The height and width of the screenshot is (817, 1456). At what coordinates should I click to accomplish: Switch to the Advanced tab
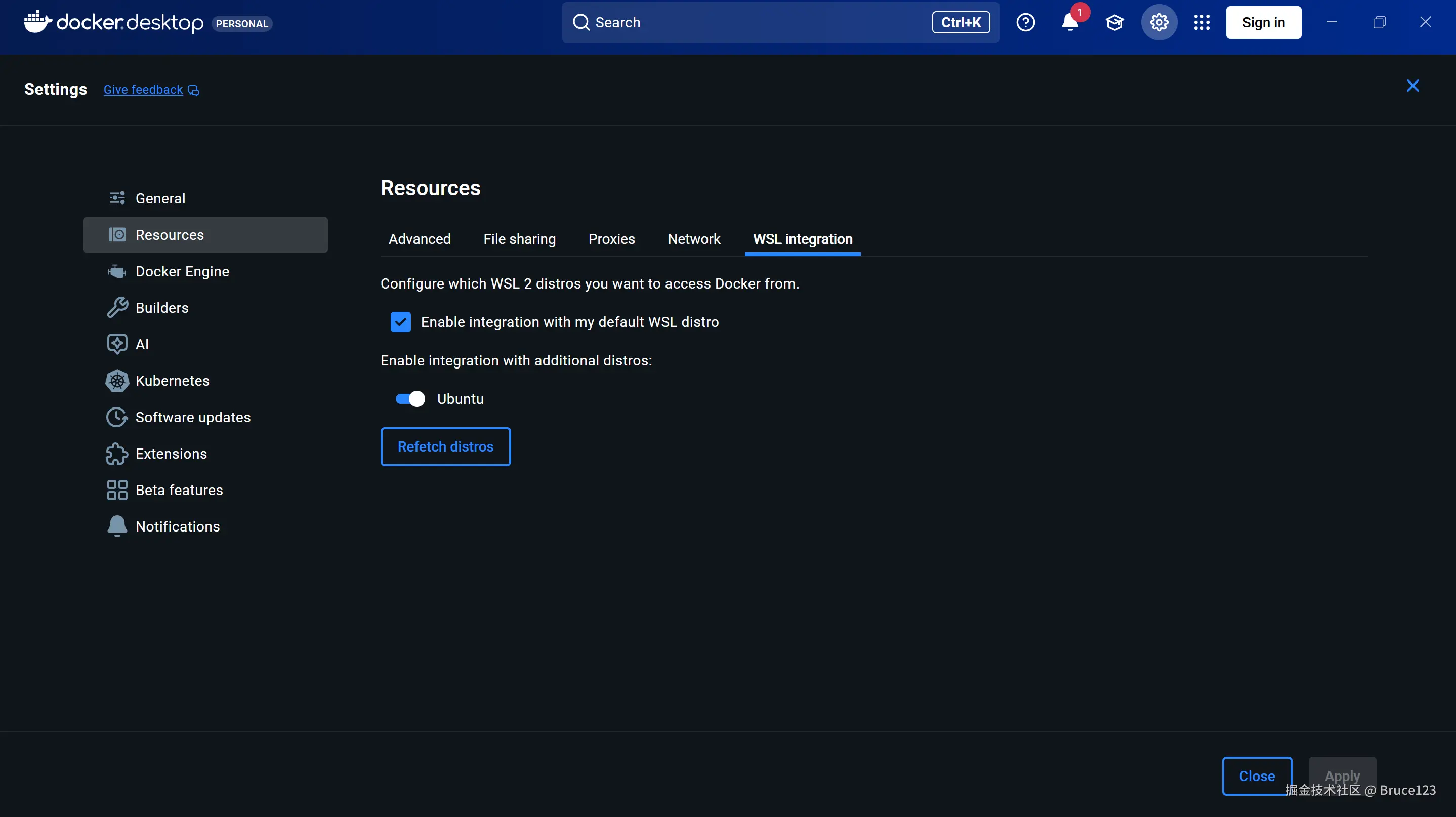[420, 239]
